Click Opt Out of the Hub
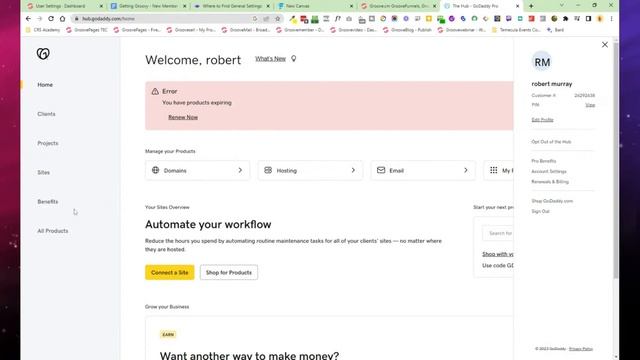The width and height of the screenshot is (640, 360). click(x=551, y=142)
